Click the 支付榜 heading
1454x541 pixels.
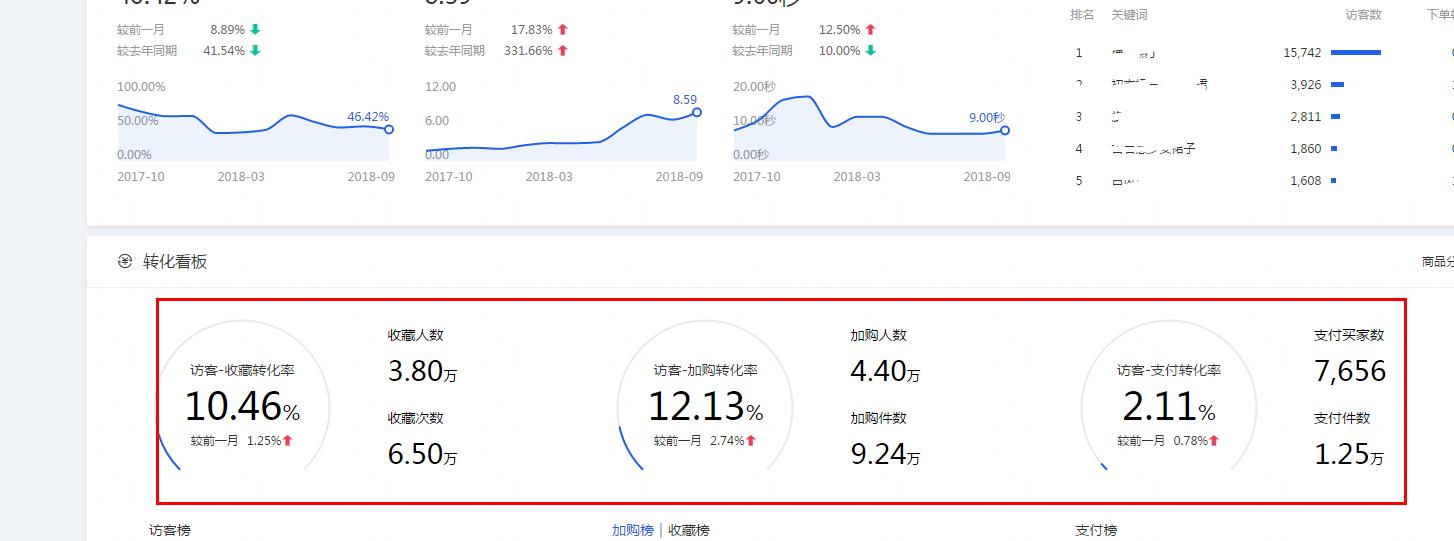[1096, 530]
